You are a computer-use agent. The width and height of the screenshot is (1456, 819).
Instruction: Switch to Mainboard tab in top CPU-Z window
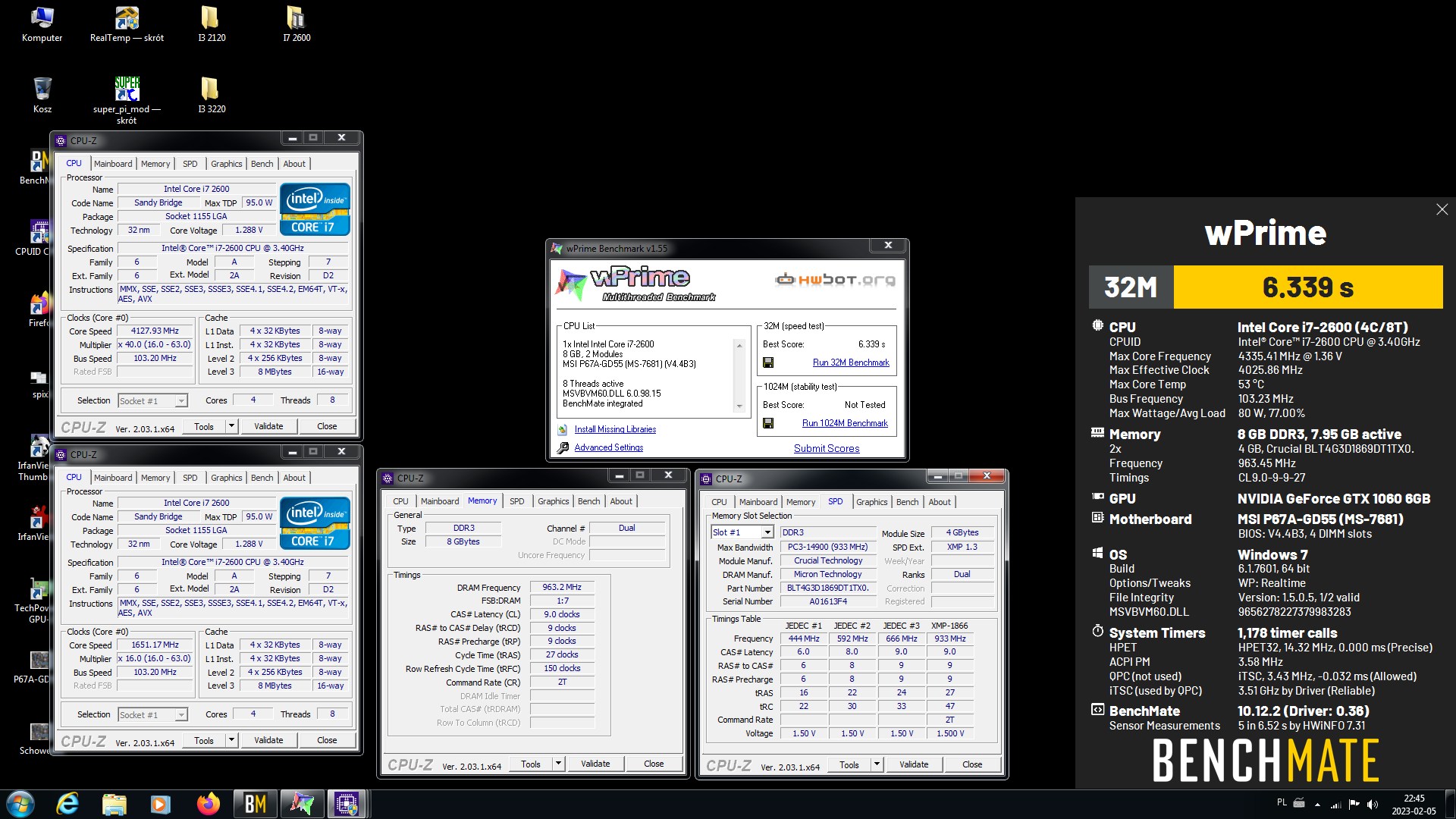click(x=113, y=164)
